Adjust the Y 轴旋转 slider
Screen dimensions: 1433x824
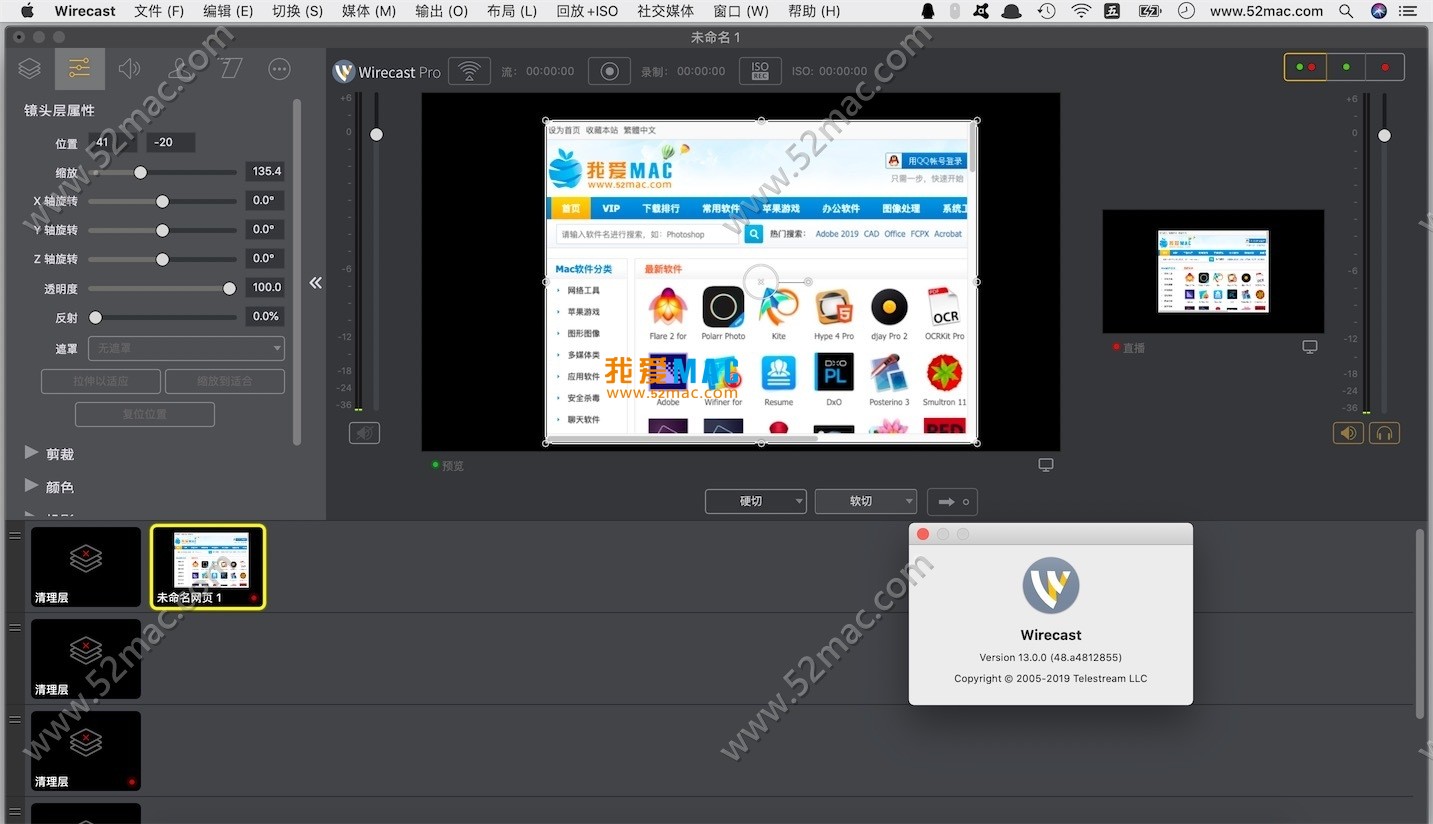[x=162, y=230]
